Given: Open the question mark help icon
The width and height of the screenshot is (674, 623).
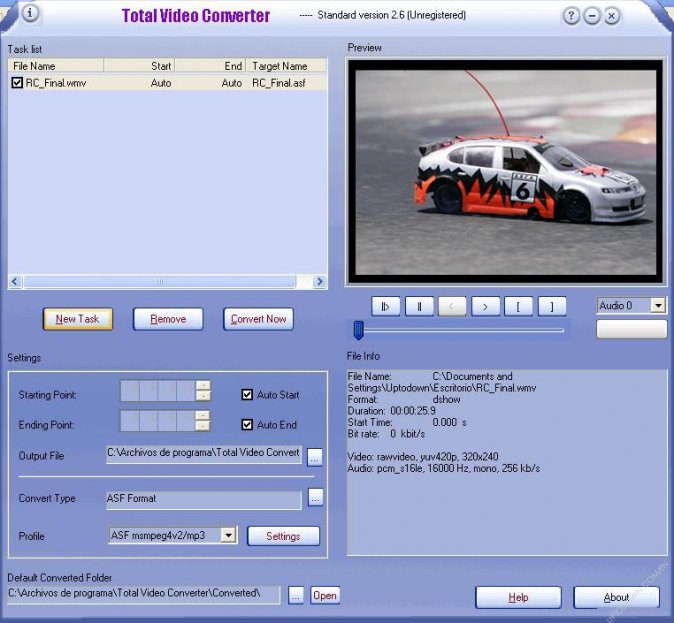Looking at the screenshot, I should (571, 16).
